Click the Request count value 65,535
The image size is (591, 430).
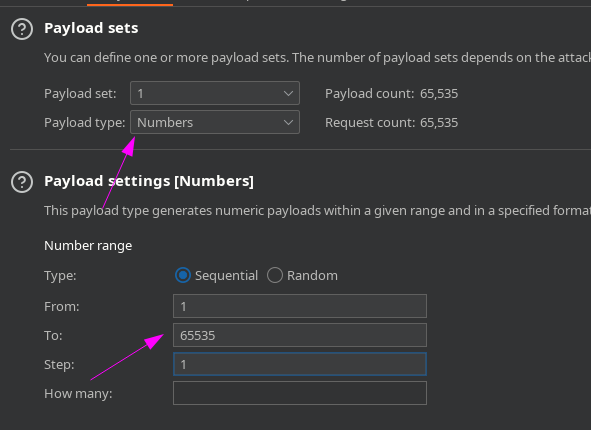[439, 122]
